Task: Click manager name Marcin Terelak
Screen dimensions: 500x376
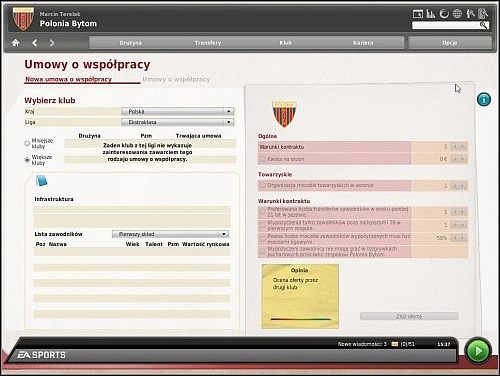Action: (60, 14)
